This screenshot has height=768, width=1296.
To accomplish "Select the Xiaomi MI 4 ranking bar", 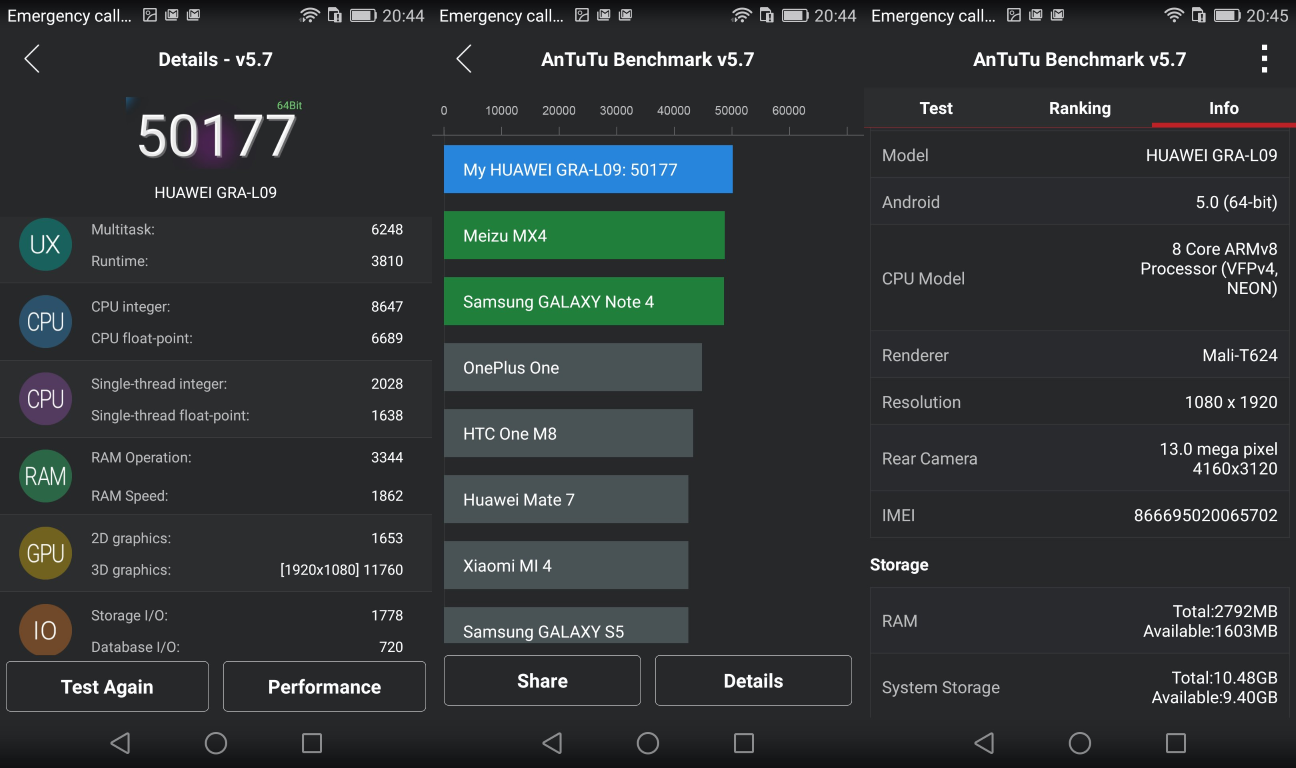I will coord(566,565).
